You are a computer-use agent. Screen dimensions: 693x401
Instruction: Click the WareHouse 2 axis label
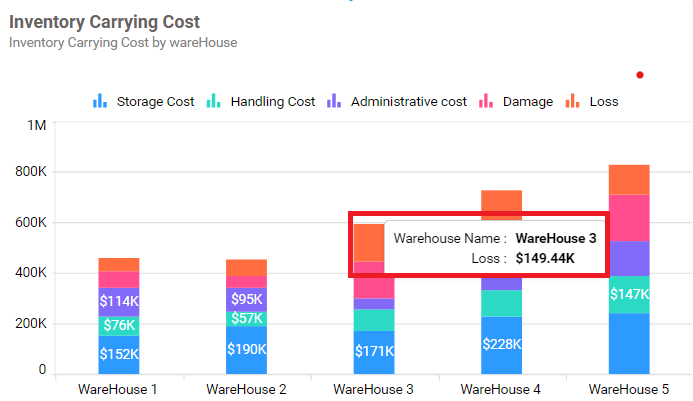pos(246,390)
